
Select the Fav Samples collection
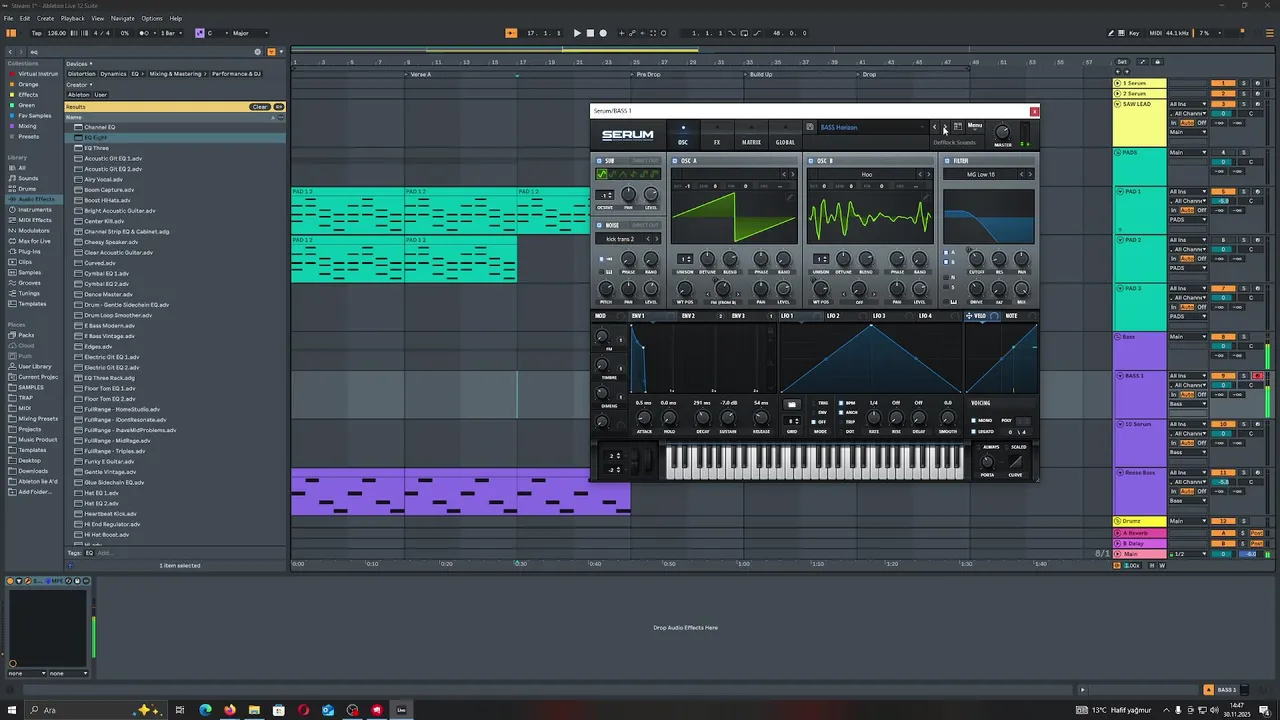[34, 116]
